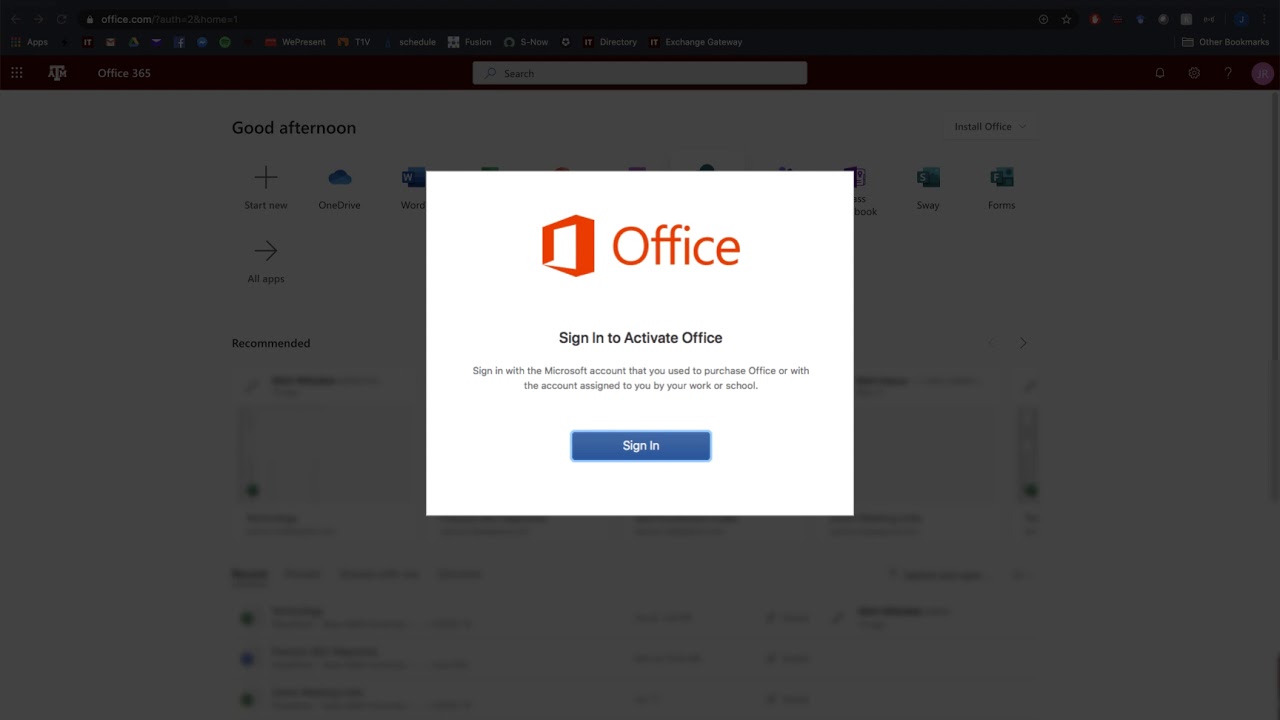Screen dimensions: 1280x720
Task: Open the Chrome three-dot menu
Action: click(x=1265, y=19)
